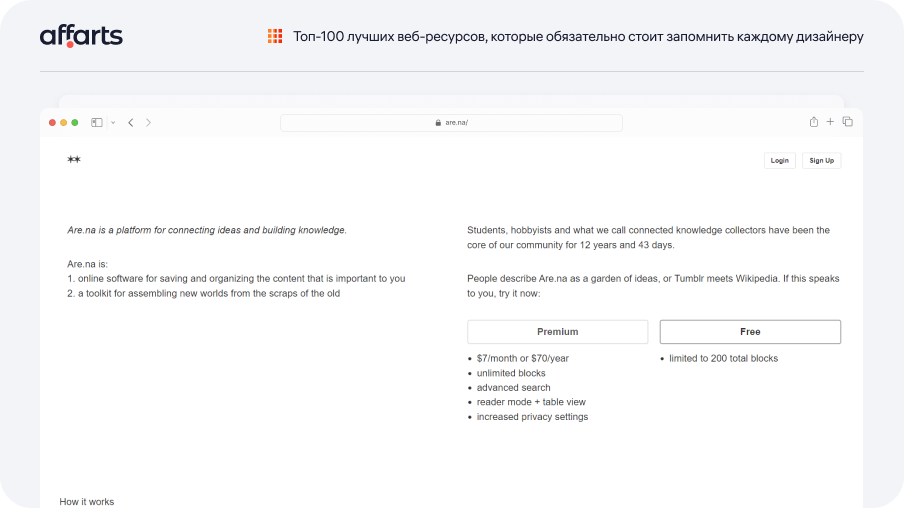Choose the Free plan button

point(750,332)
